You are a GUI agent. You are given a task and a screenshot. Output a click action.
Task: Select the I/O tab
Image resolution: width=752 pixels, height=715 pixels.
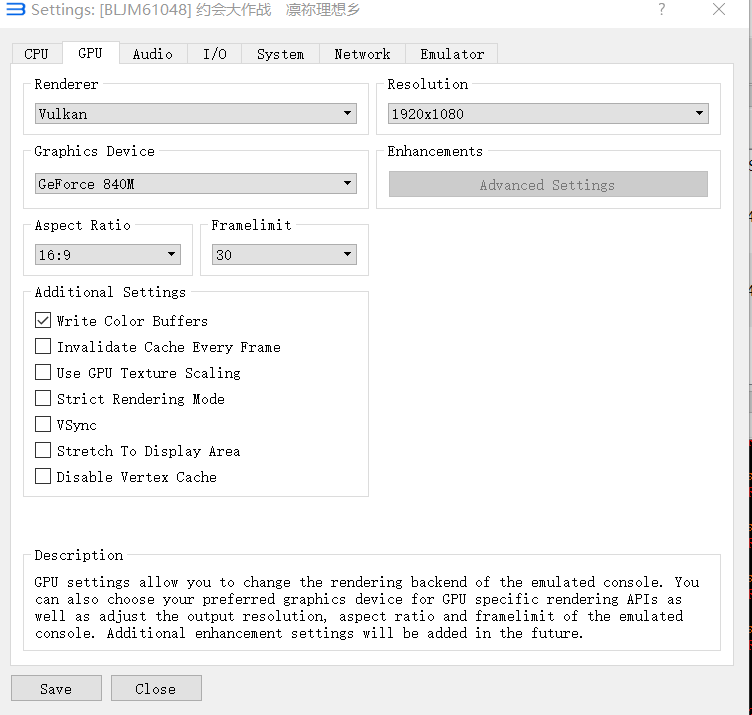pos(215,54)
